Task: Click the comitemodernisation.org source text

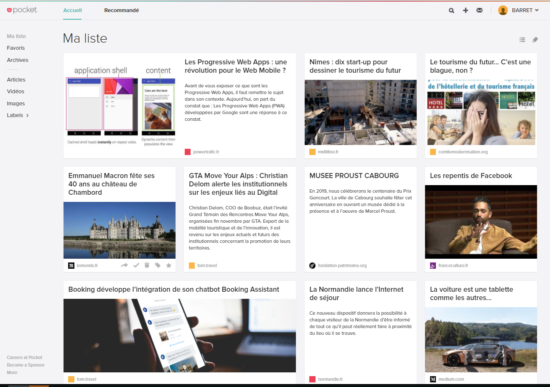Action: (463, 152)
